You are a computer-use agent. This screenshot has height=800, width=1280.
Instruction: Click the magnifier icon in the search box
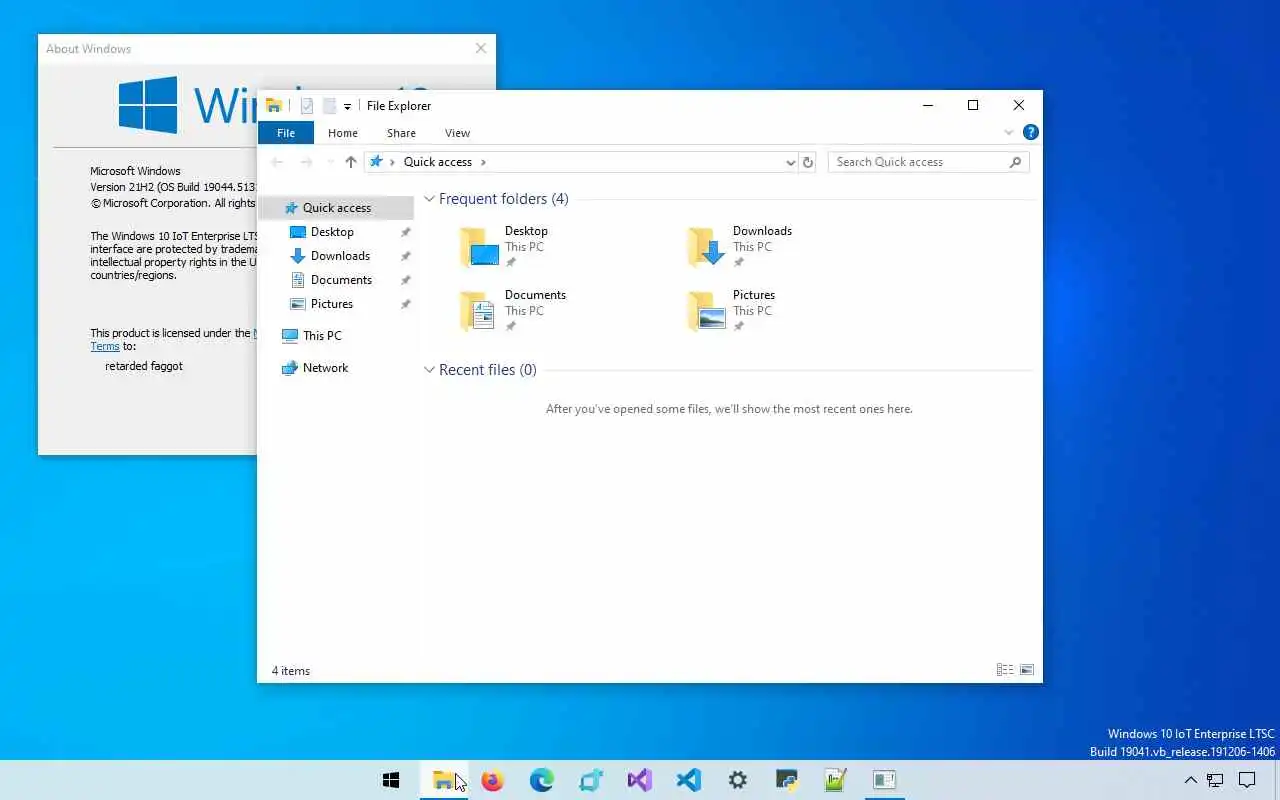click(1015, 162)
